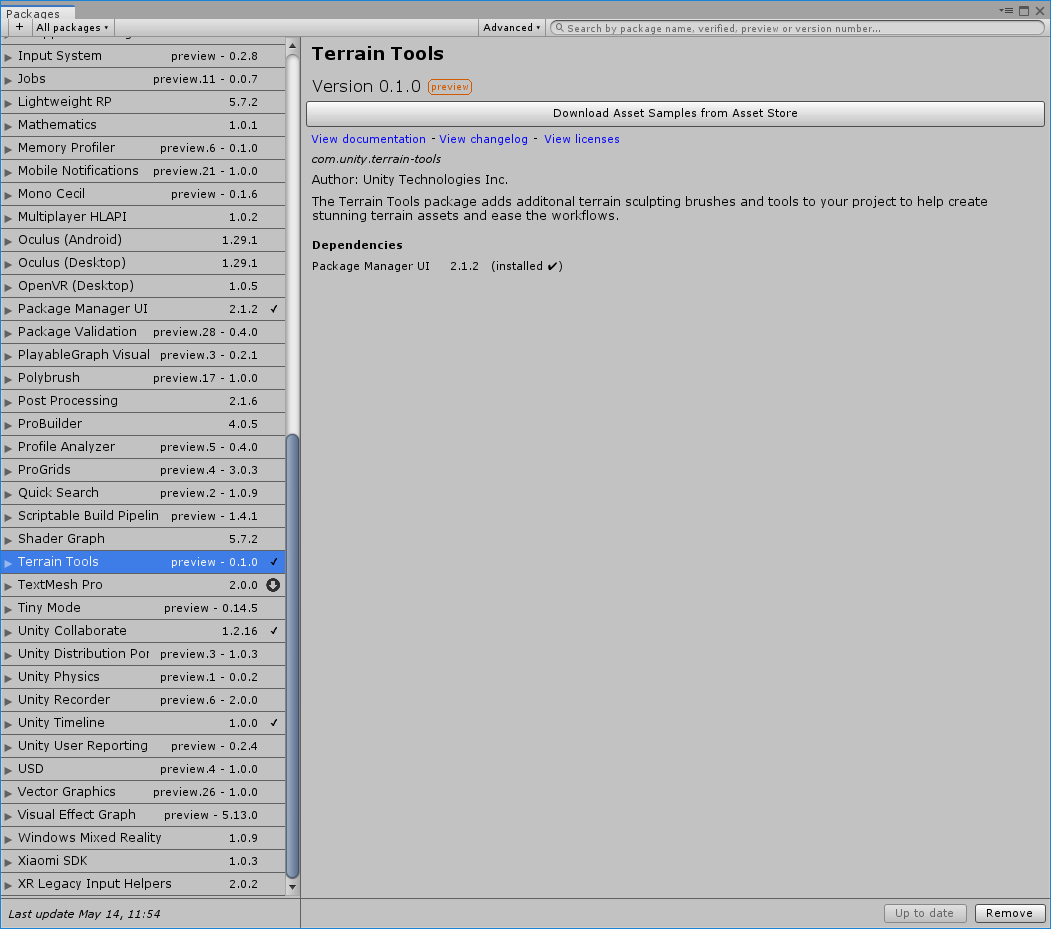This screenshot has height=929, width=1051.
Task: Click the package list scroll up arrow
Action: click(x=292, y=46)
